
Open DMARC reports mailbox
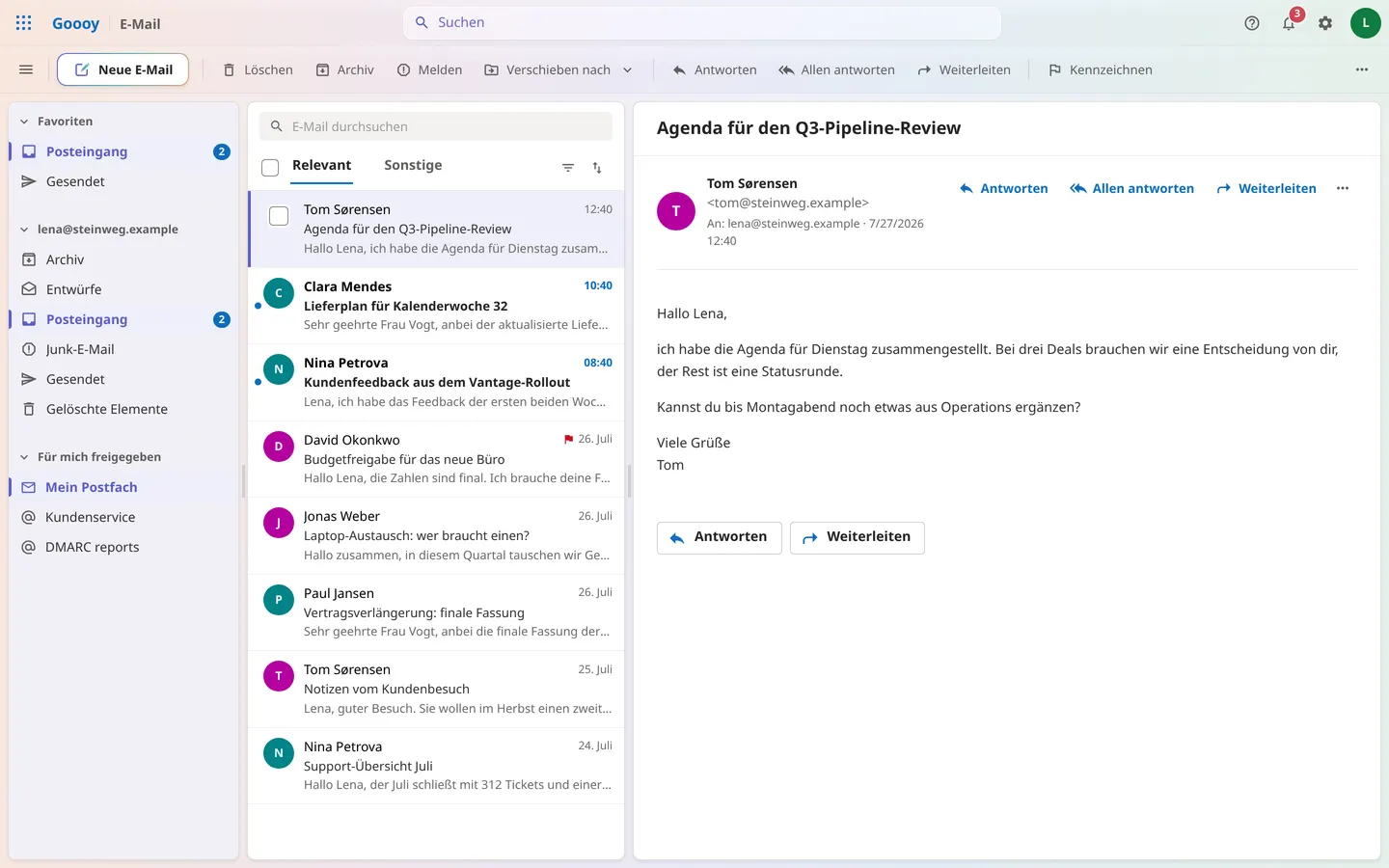point(123,547)
